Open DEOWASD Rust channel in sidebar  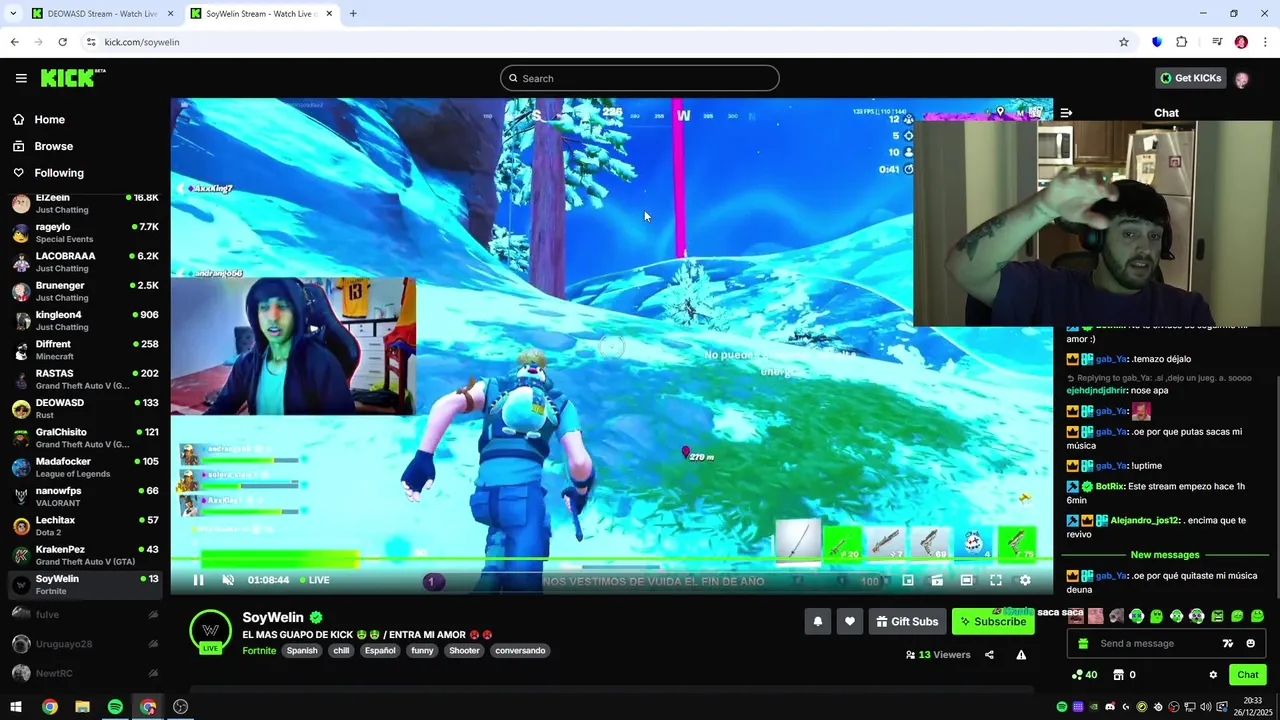pyautogui.click(x=85, y=409)
